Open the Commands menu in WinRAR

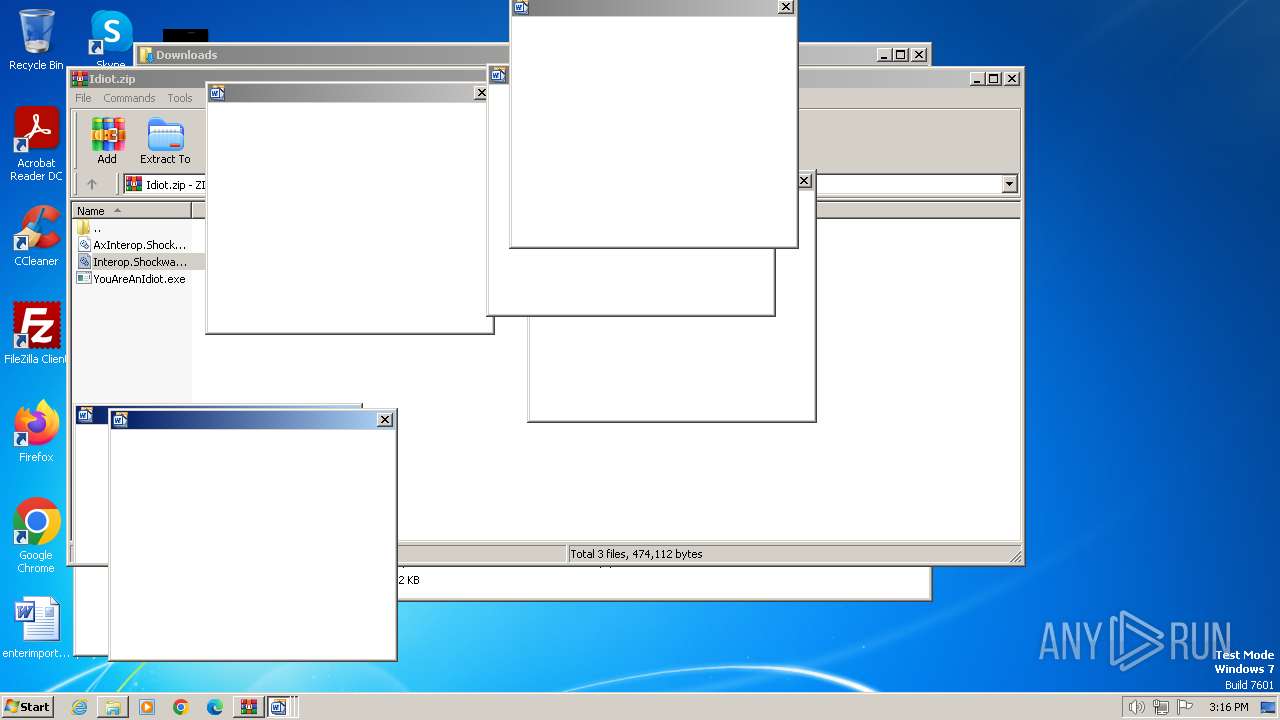(x=129, y=98)
